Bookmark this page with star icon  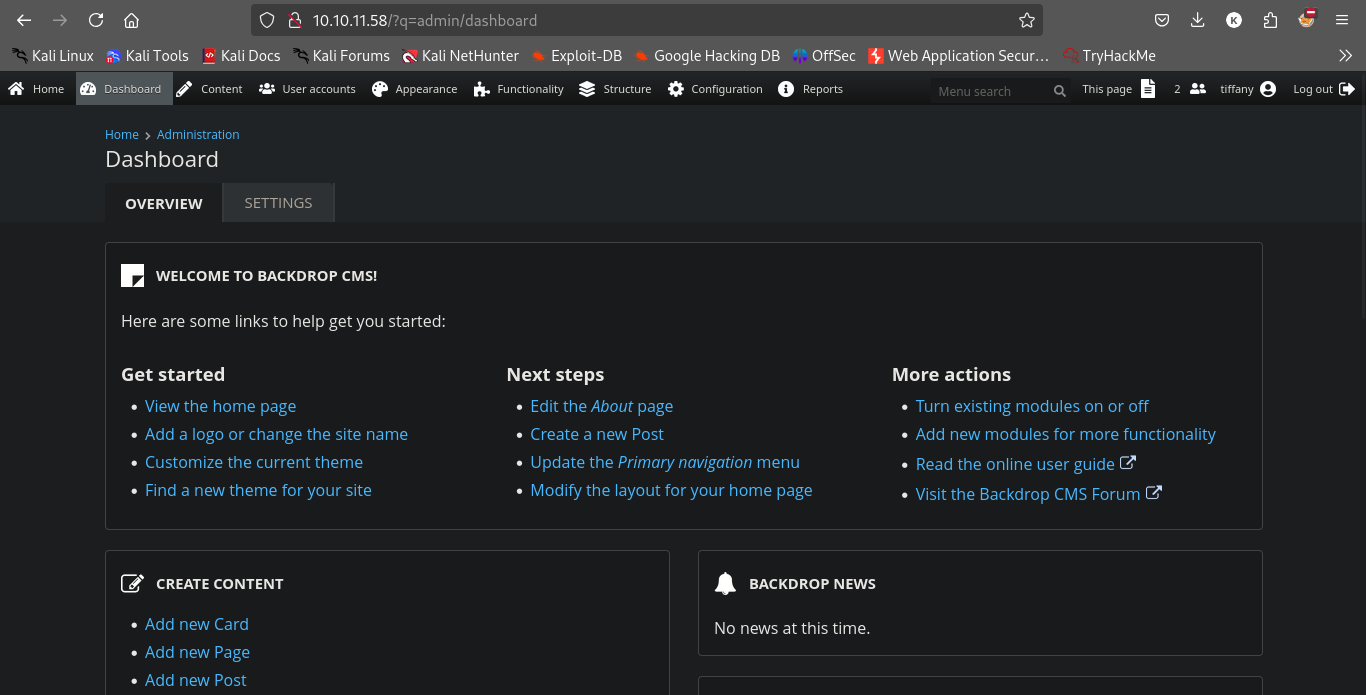[1026, 20]
